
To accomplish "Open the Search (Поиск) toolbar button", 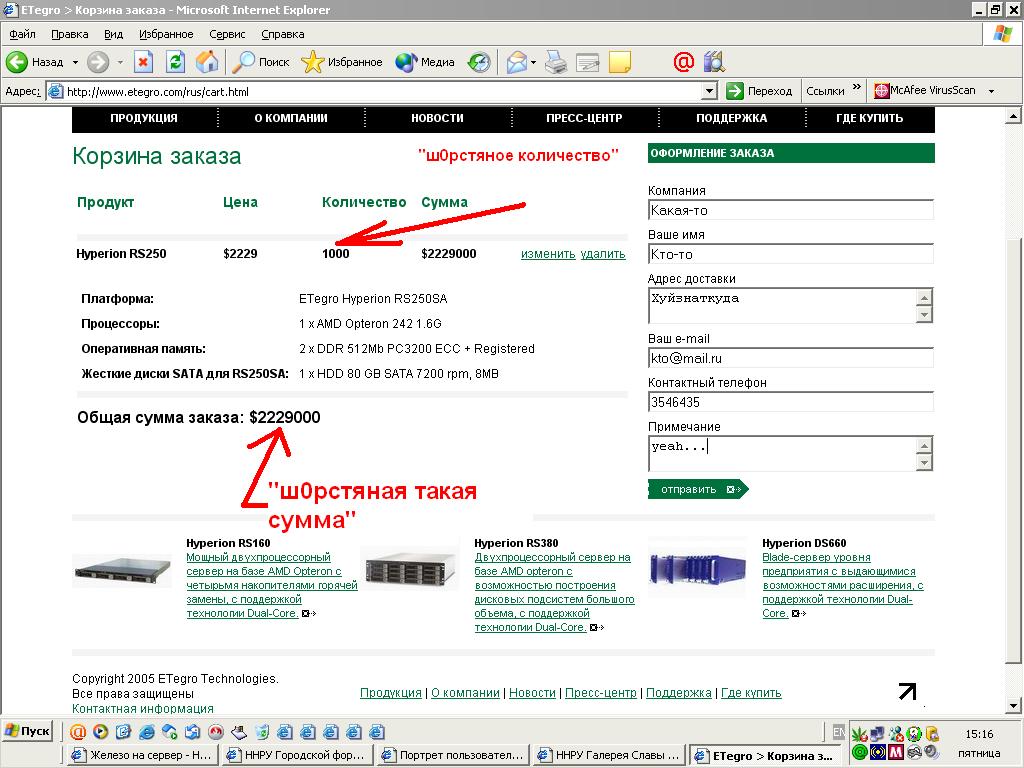I will click(261, 62).
